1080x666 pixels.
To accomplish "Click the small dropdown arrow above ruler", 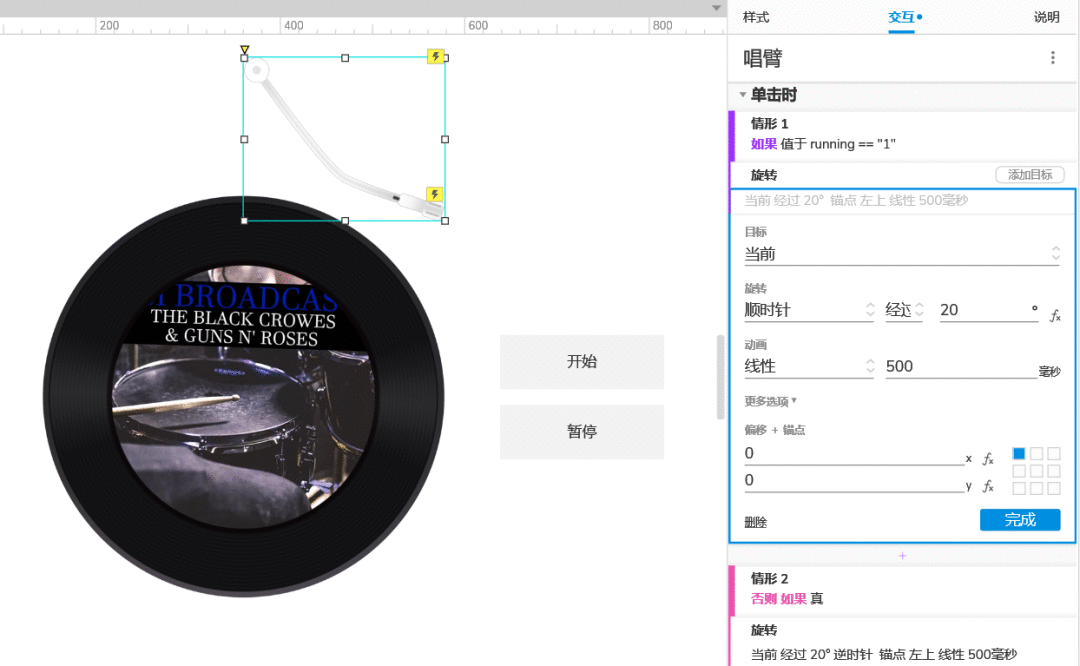I will (716, 8).
